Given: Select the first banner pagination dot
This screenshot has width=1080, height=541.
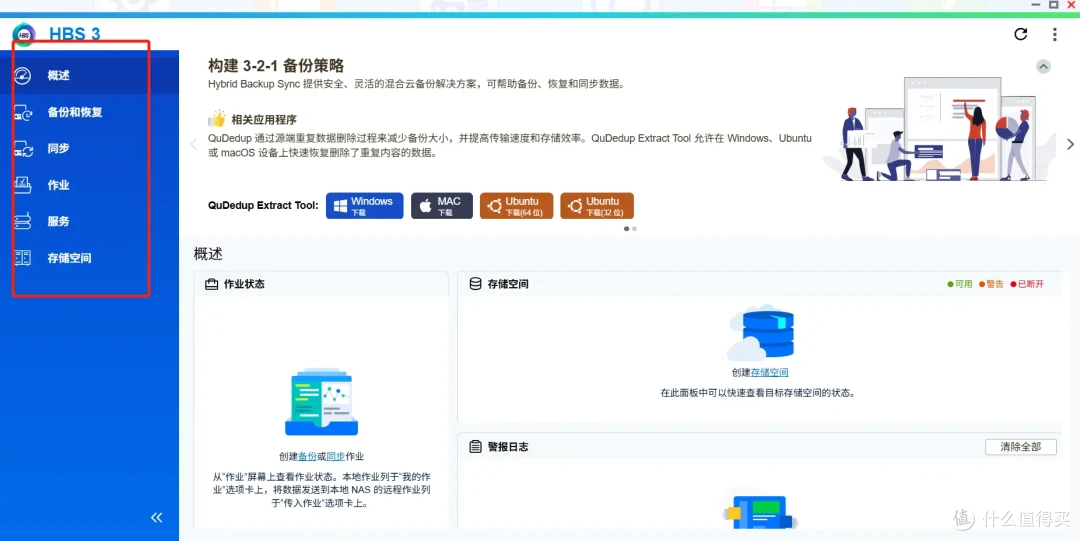Looking at the screenshot, I should [626, 229].
